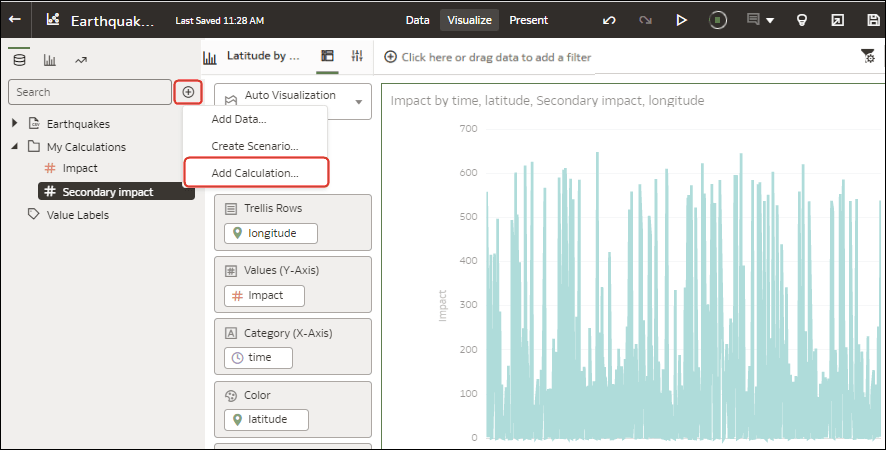This screenshot has width=886, height=450.
Task: Click the preview play icon
Action: [681, 20]
